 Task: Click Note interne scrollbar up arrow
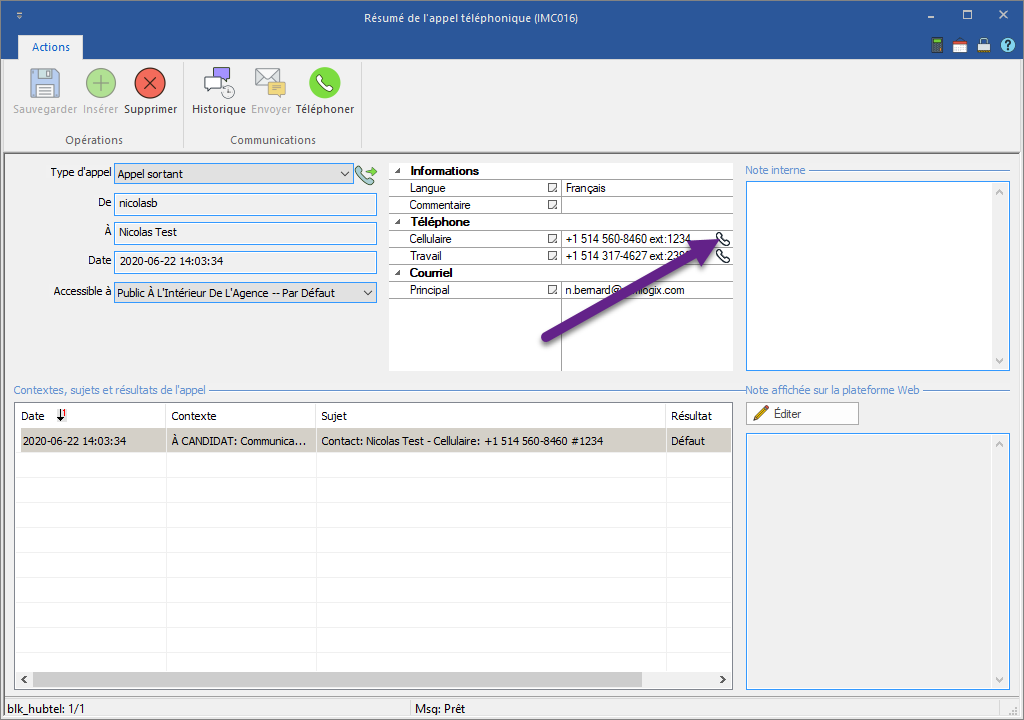(999, 191)
